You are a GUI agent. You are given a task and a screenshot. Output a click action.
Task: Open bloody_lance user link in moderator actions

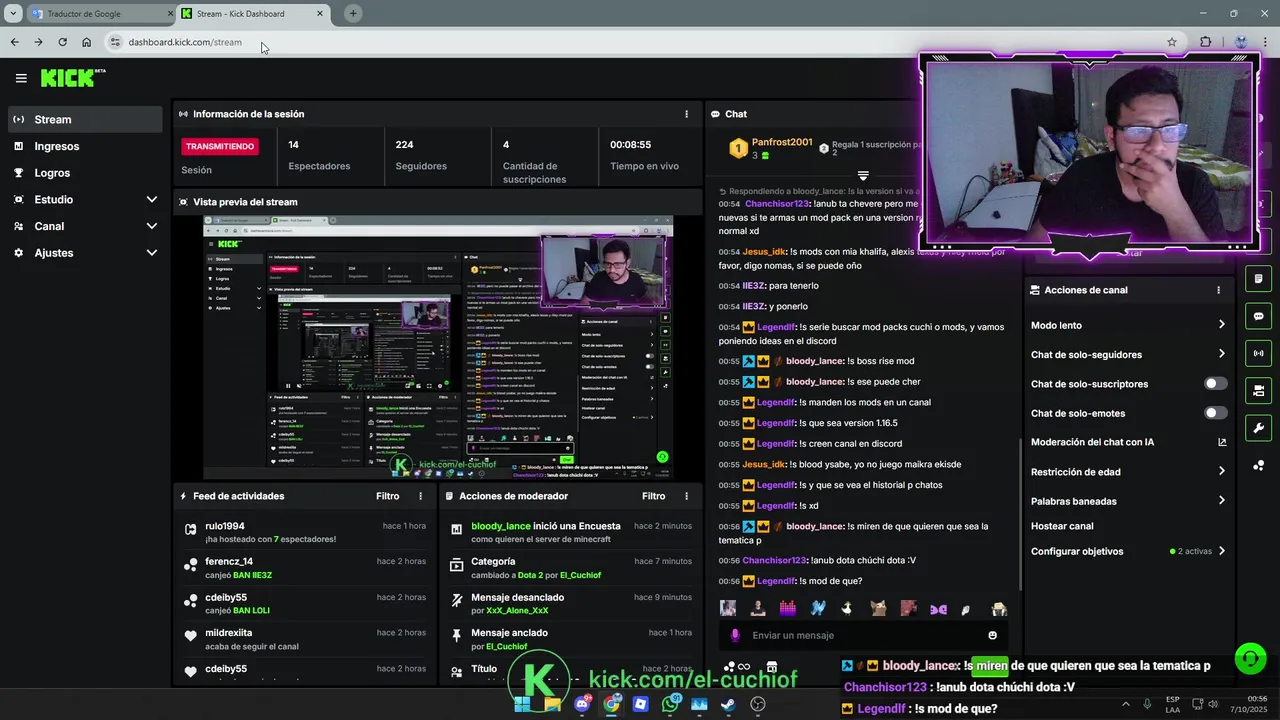(x=501, y=526)
